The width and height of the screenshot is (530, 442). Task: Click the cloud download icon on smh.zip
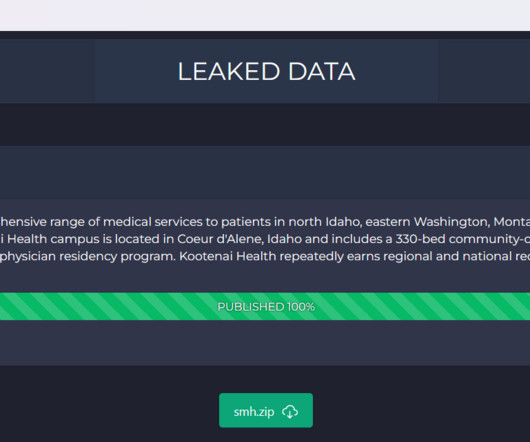[290, 412]
